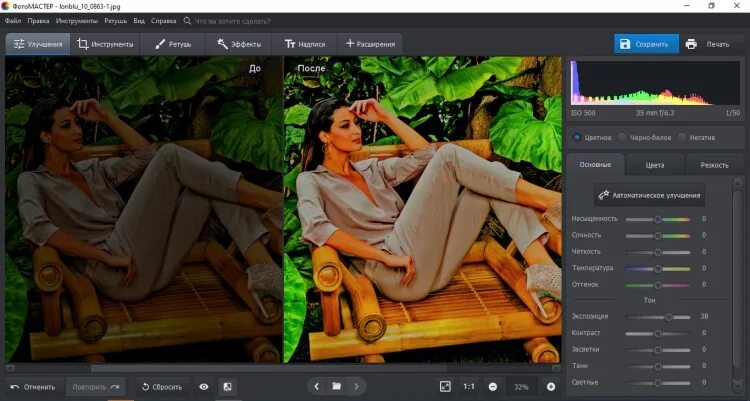Open the Правка menu
Viewport: 750px width, 401px height.
click(38, 21)
